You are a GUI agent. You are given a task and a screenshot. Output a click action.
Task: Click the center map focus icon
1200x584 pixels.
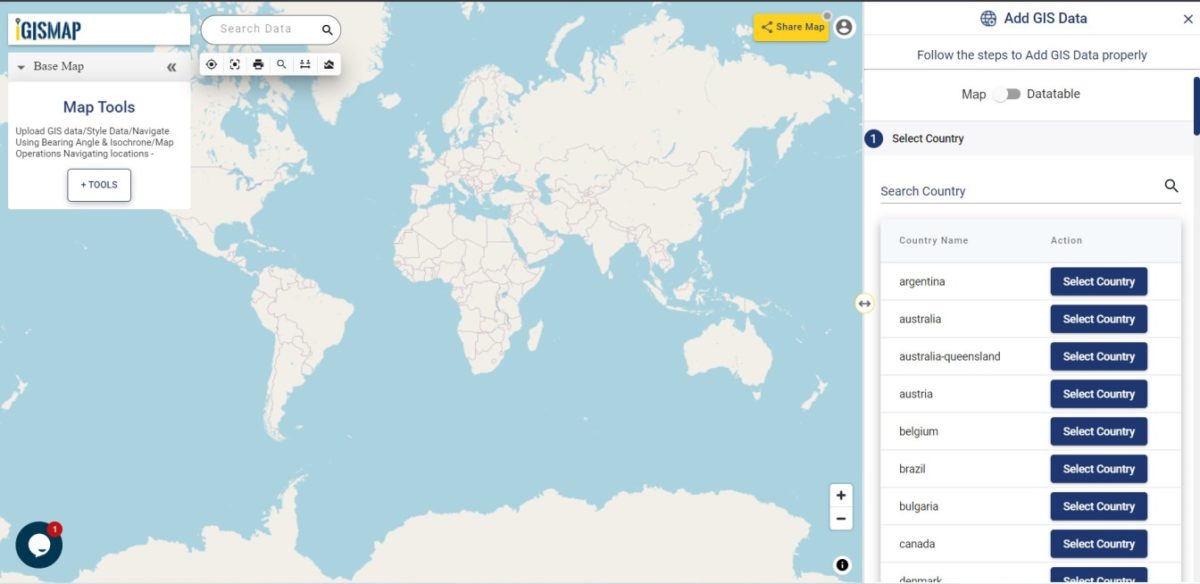coord(235,63)
